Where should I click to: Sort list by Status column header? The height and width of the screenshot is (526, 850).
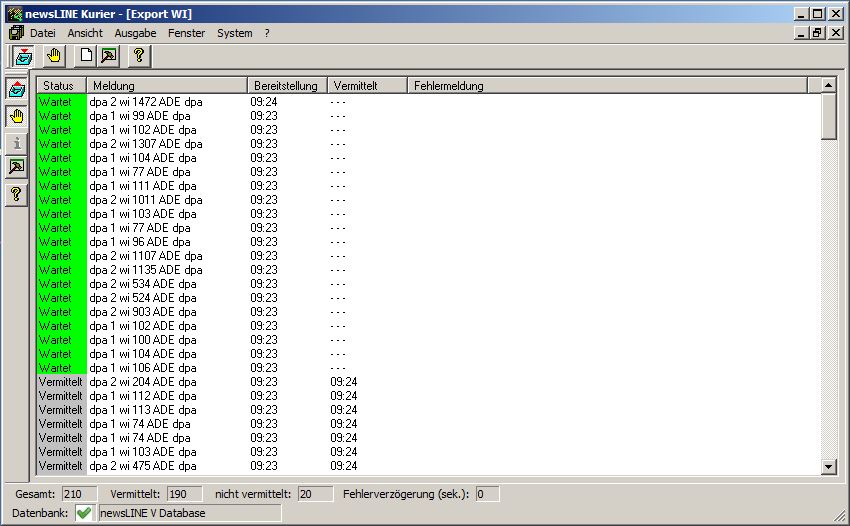click(61, 86)
